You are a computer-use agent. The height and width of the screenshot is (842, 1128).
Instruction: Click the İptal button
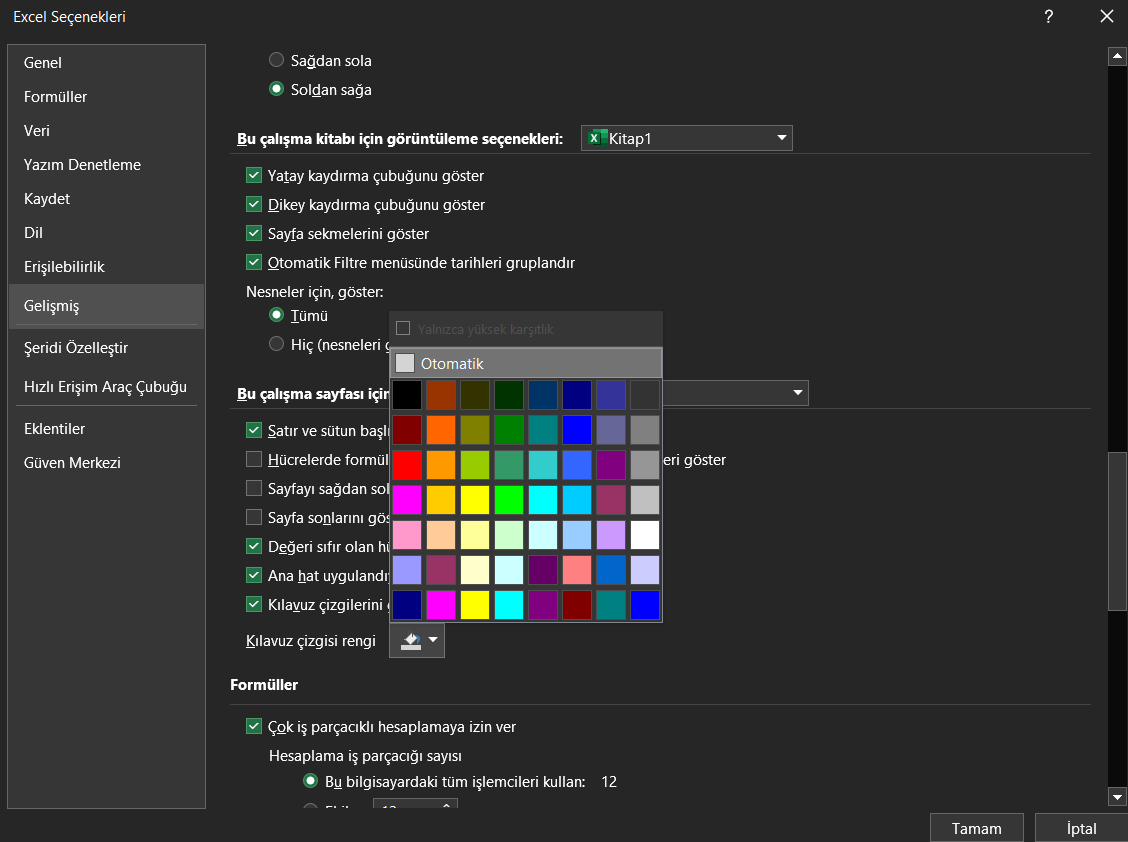[1080, 828]
